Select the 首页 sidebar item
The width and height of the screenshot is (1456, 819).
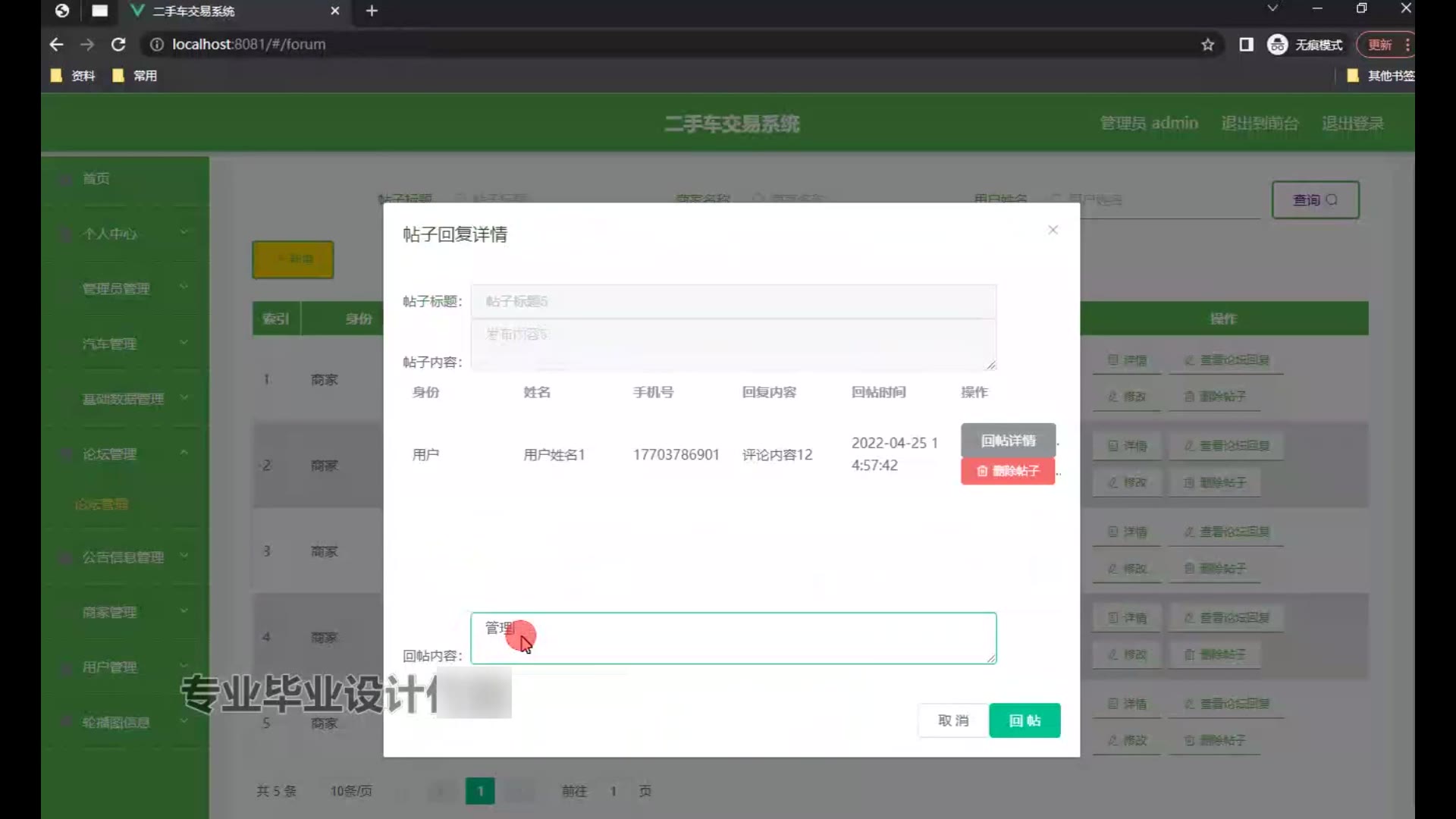click(96, 178)
